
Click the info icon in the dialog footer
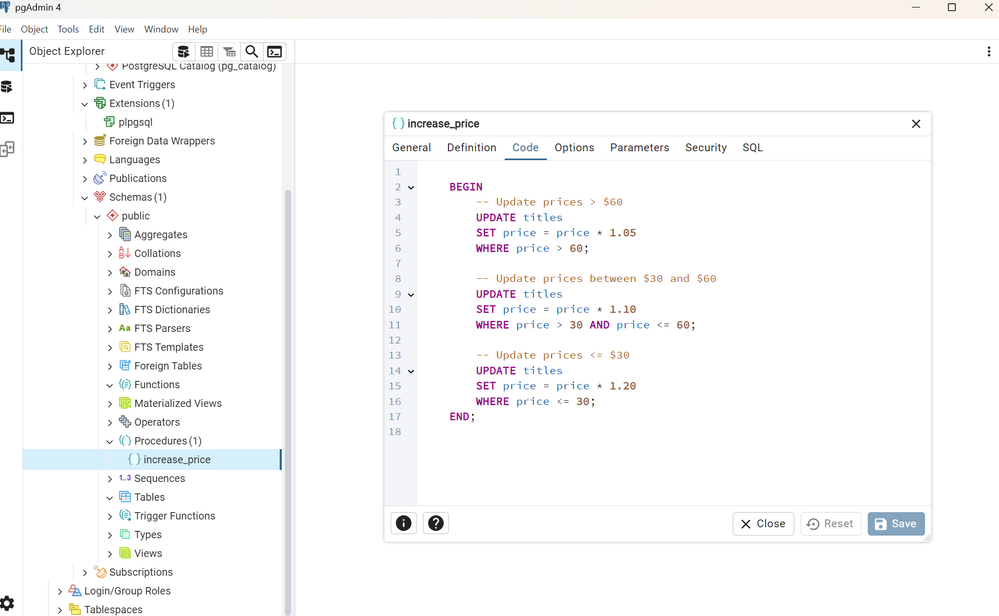click(x=403, y=523)
